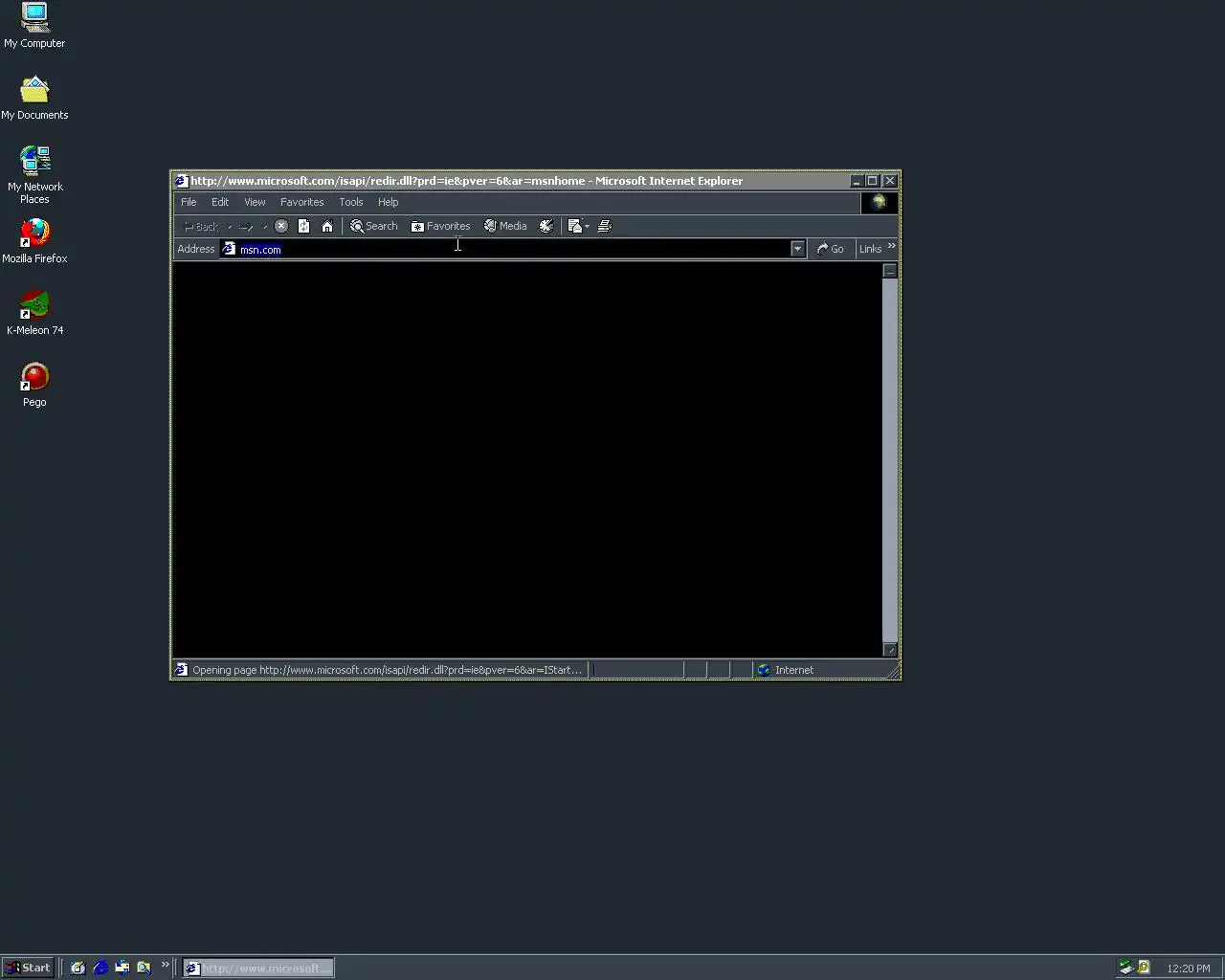
Task: Launch Outlook Express from quick launch
Action: pos(122,968)
